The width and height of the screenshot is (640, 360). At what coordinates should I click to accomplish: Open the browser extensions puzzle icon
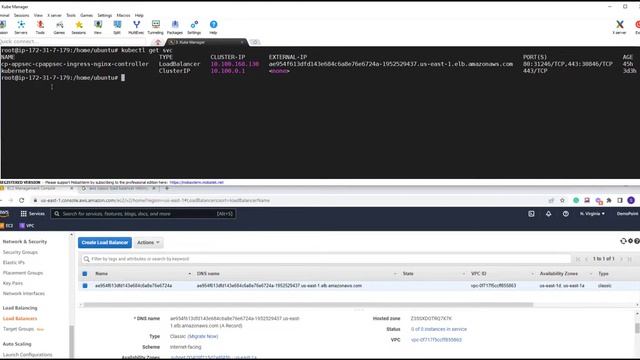coord(609,200)
